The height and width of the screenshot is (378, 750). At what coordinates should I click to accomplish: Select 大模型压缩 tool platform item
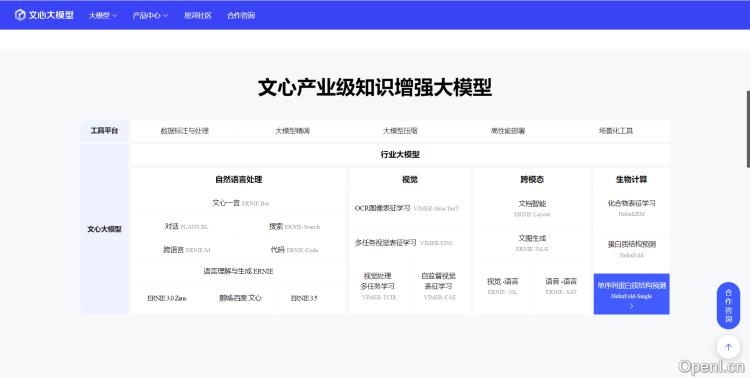click(x=400, y=131)
